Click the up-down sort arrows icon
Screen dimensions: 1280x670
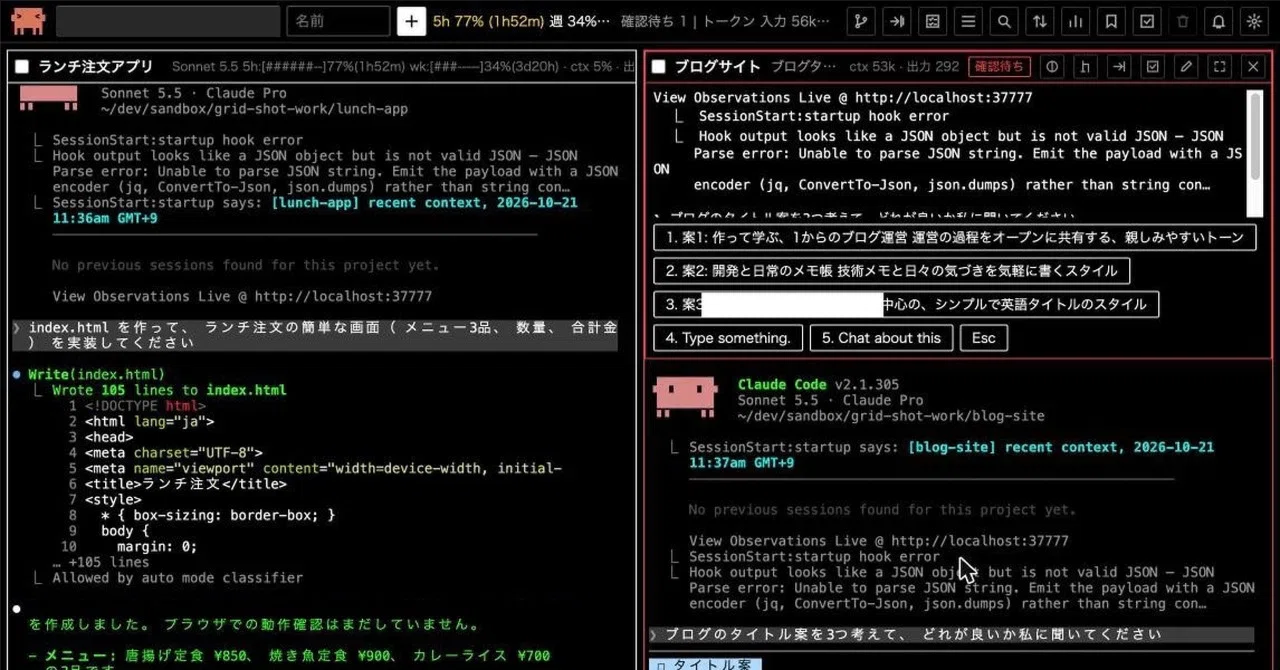(1040, 21)
